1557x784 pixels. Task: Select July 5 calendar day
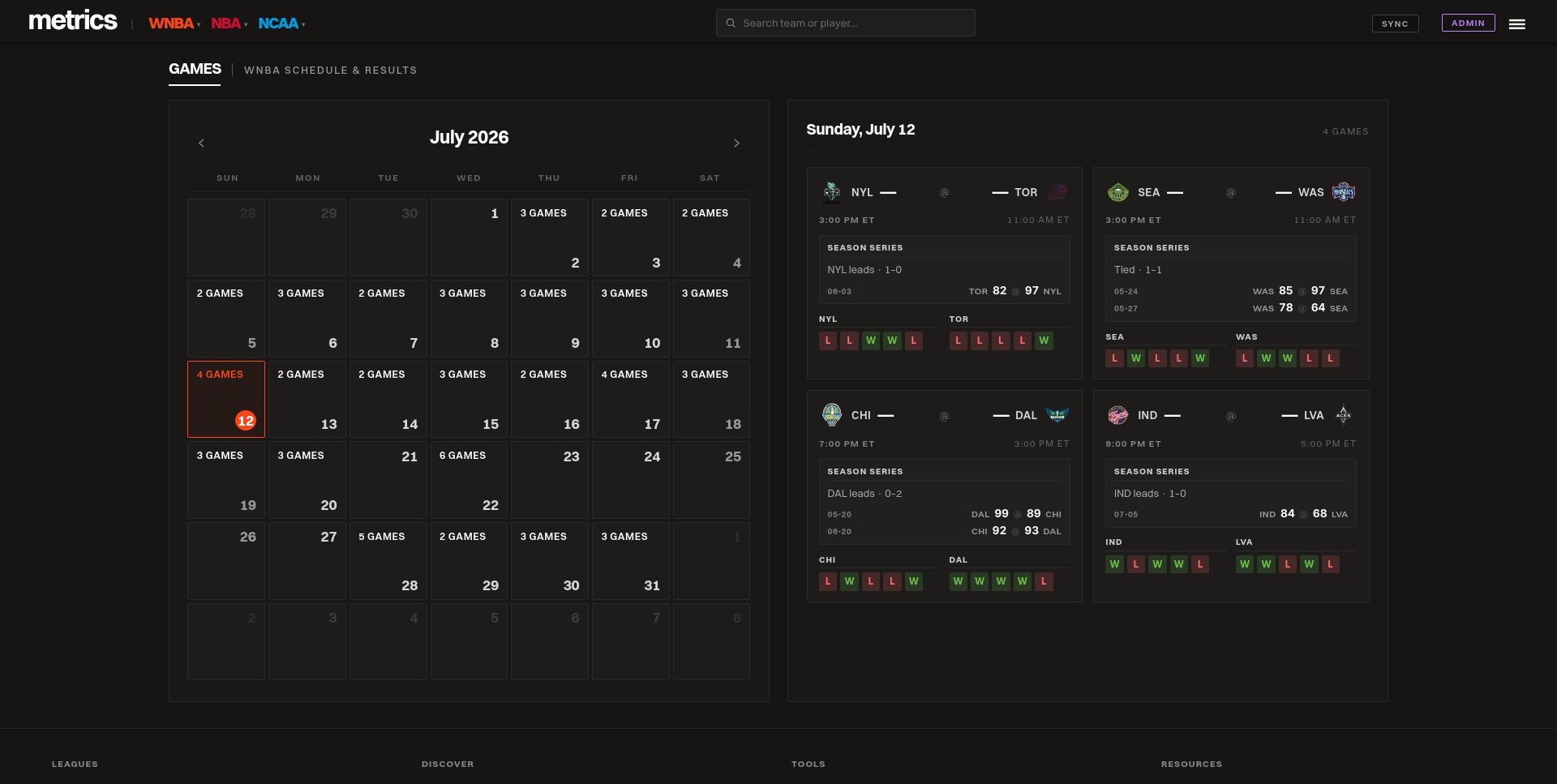pos(226,319)
